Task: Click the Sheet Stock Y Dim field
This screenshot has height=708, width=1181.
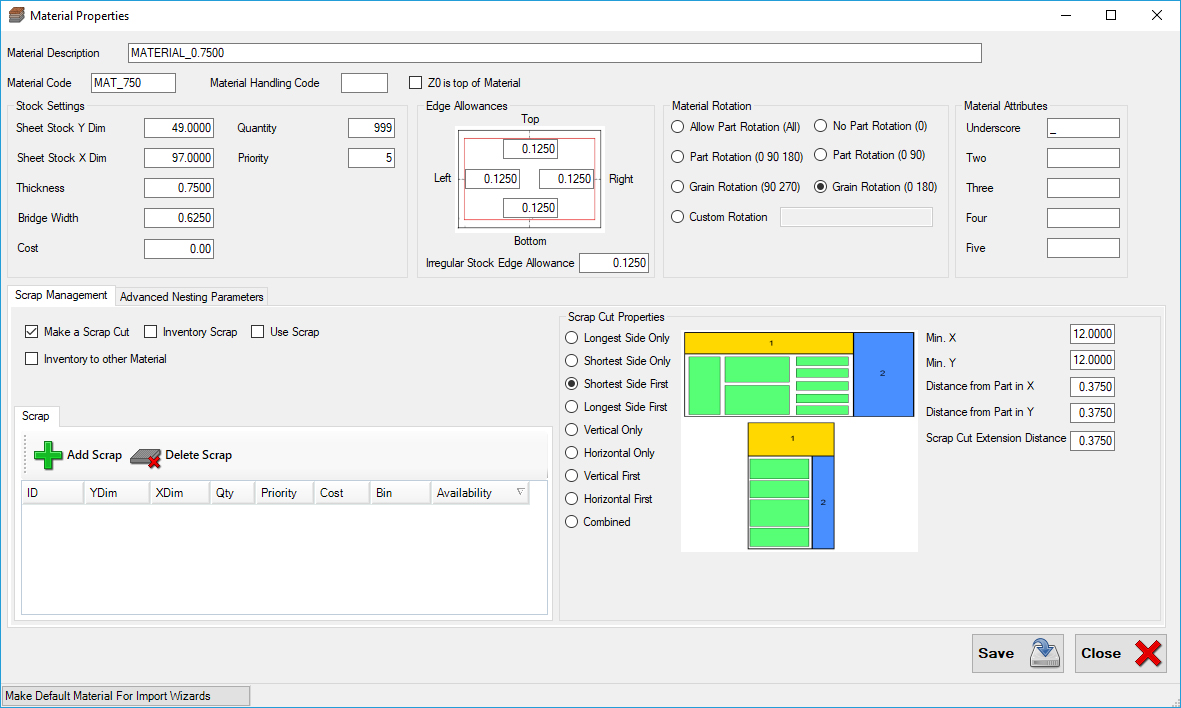Action: click(179, 128)
